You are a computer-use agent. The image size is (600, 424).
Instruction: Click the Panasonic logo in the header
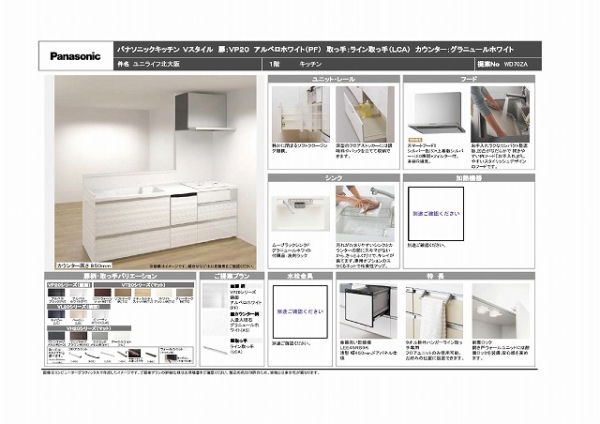pyautogui.click(x=75, y=56)
